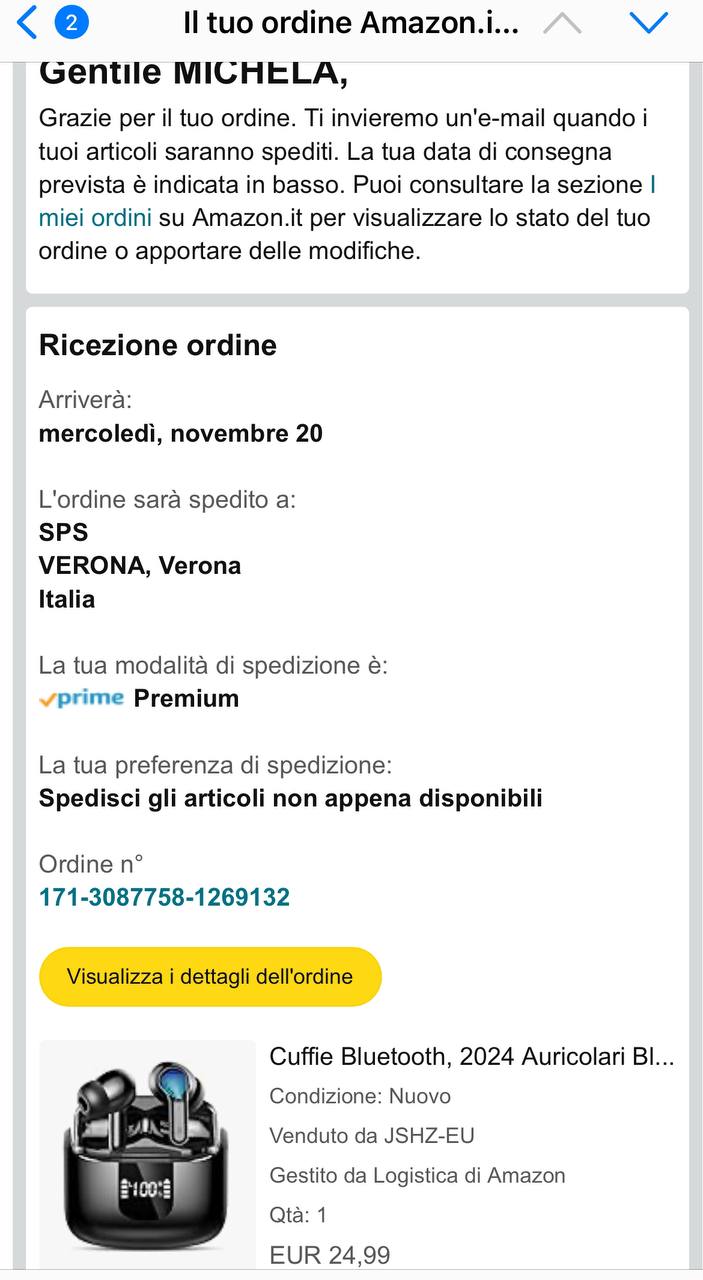Tap the back chevron to return to inbox
703x1280 pixels.
click(x=27, y=22)
